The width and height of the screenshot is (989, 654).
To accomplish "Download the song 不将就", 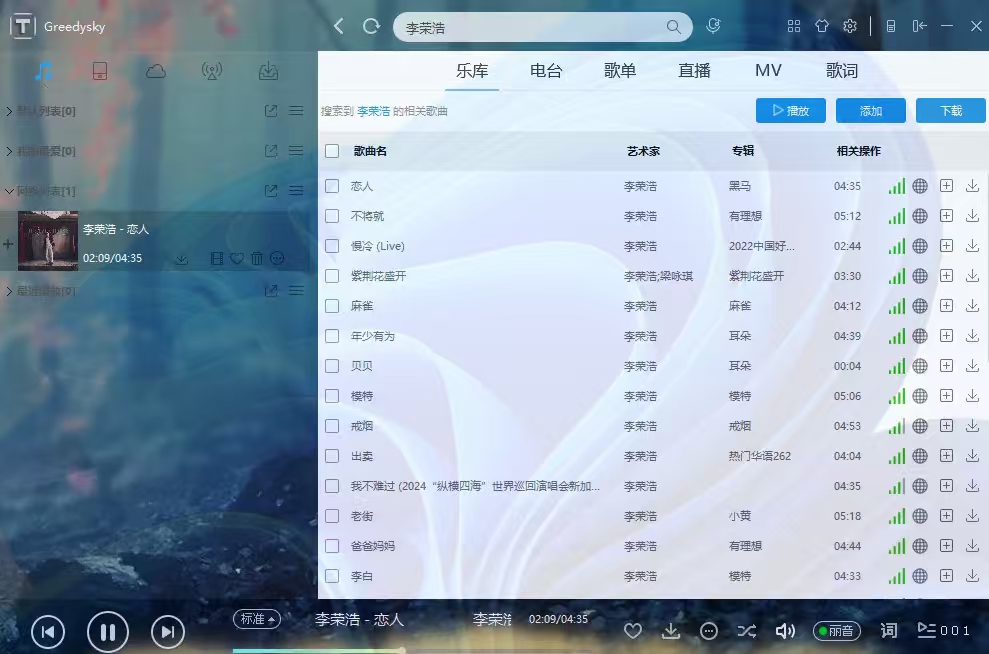I will point(973,216).
